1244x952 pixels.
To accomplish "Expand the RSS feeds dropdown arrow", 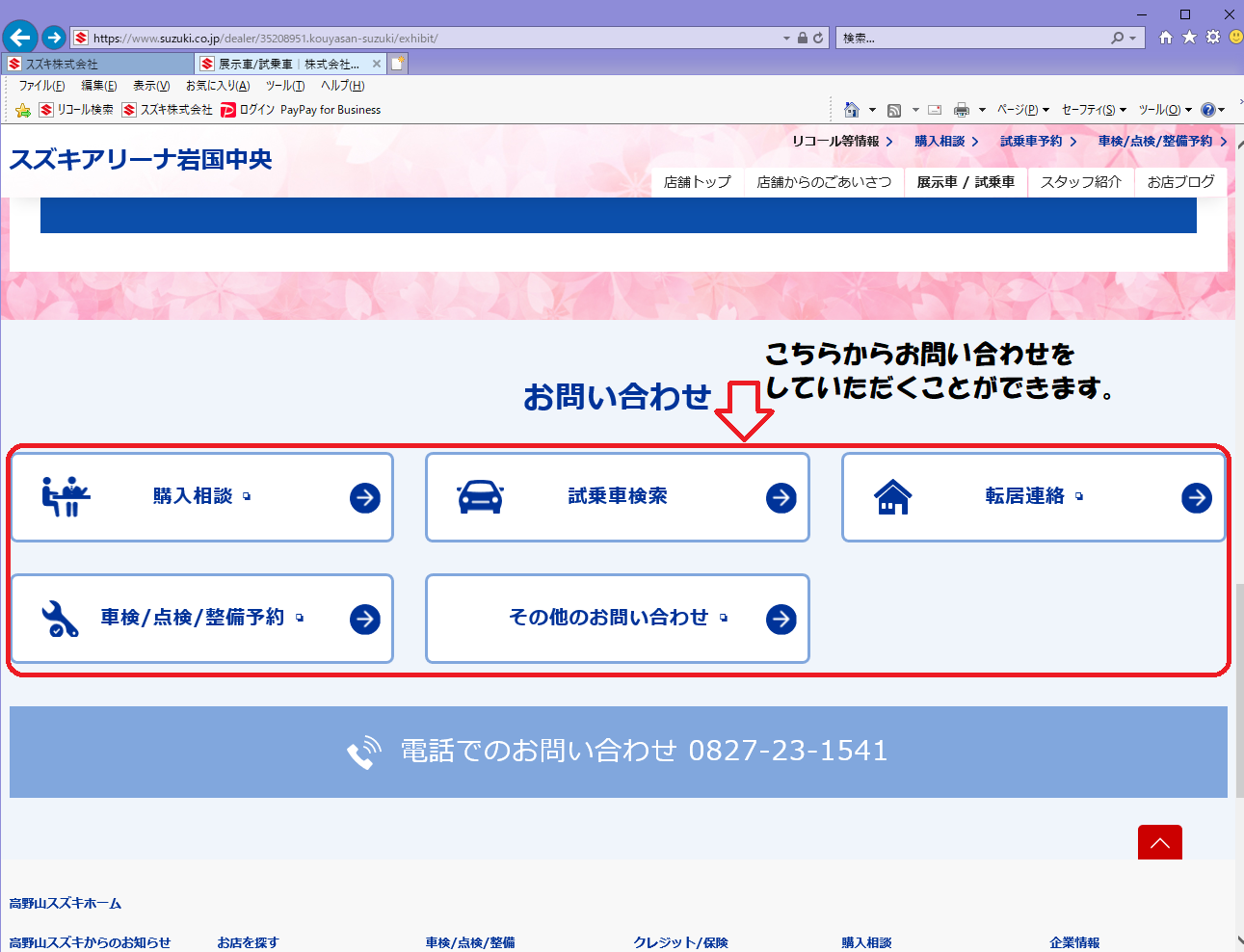I will [x=915, y=110].
